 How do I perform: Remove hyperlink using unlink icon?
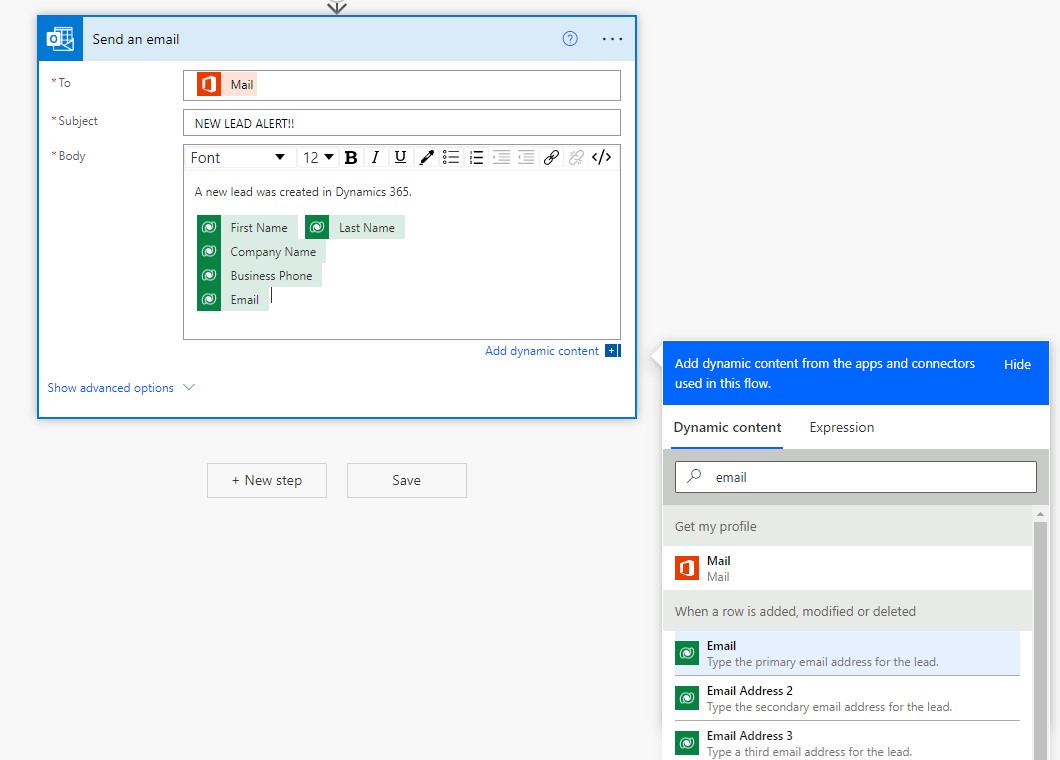[x=576, y=158]
